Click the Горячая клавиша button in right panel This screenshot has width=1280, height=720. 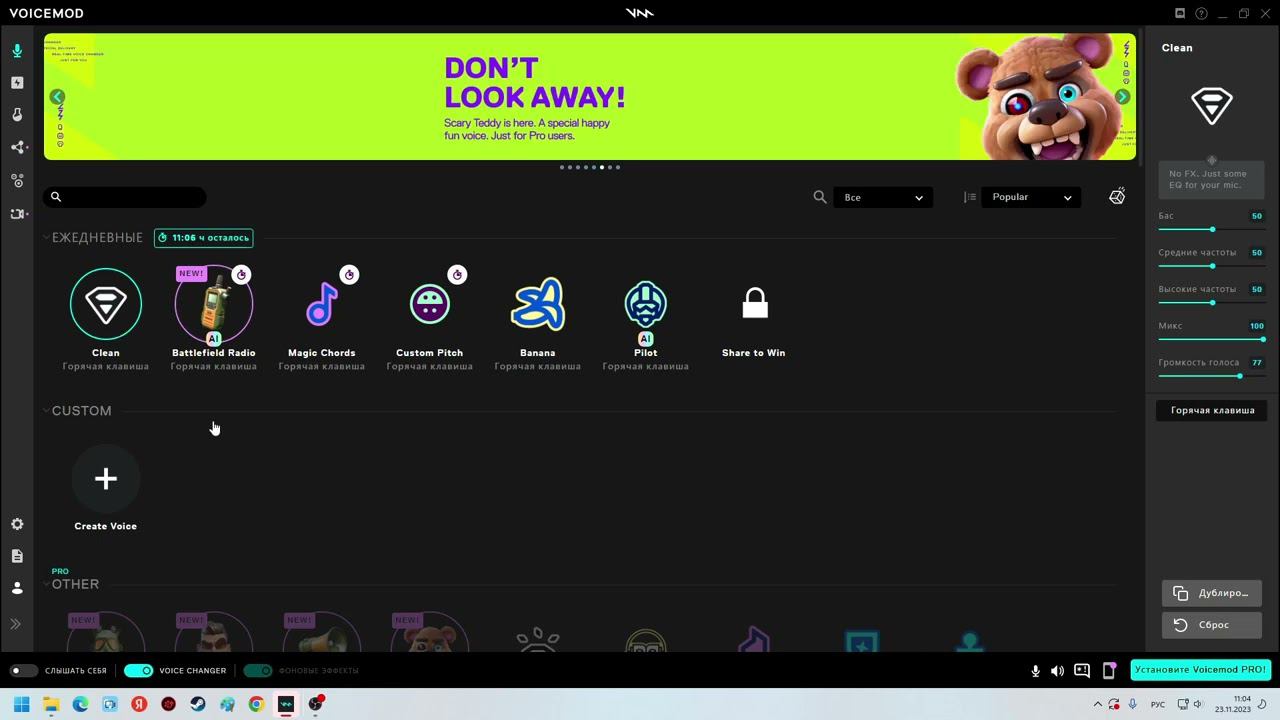(x=1212, y=410)
